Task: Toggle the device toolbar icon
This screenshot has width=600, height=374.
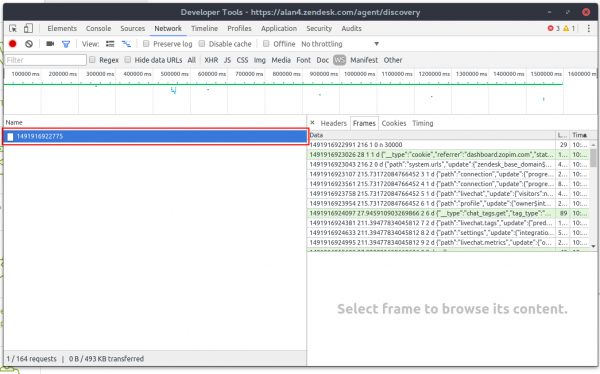Action: click(28, 28)
